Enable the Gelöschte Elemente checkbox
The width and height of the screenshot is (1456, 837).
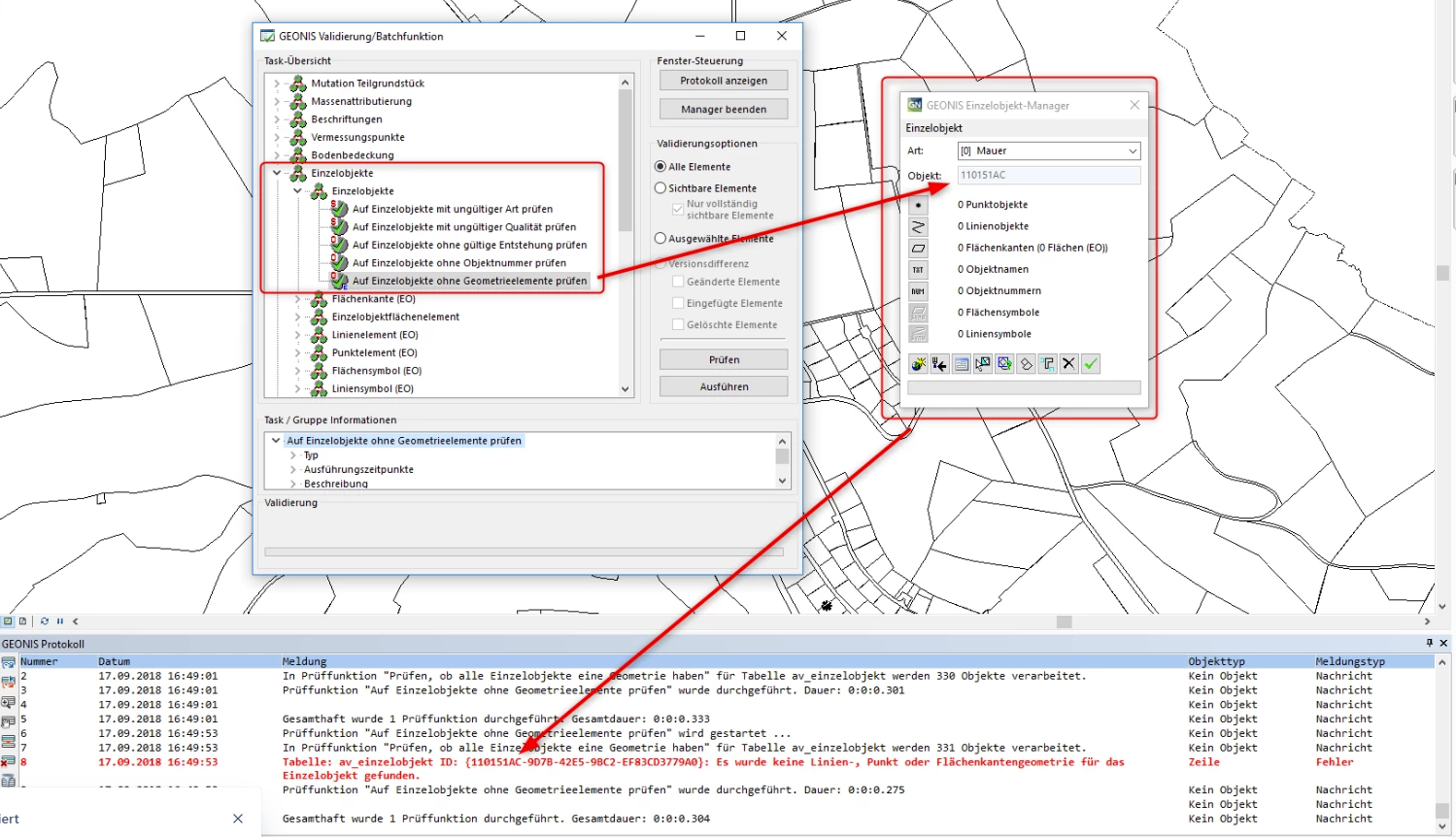point(678,324)
